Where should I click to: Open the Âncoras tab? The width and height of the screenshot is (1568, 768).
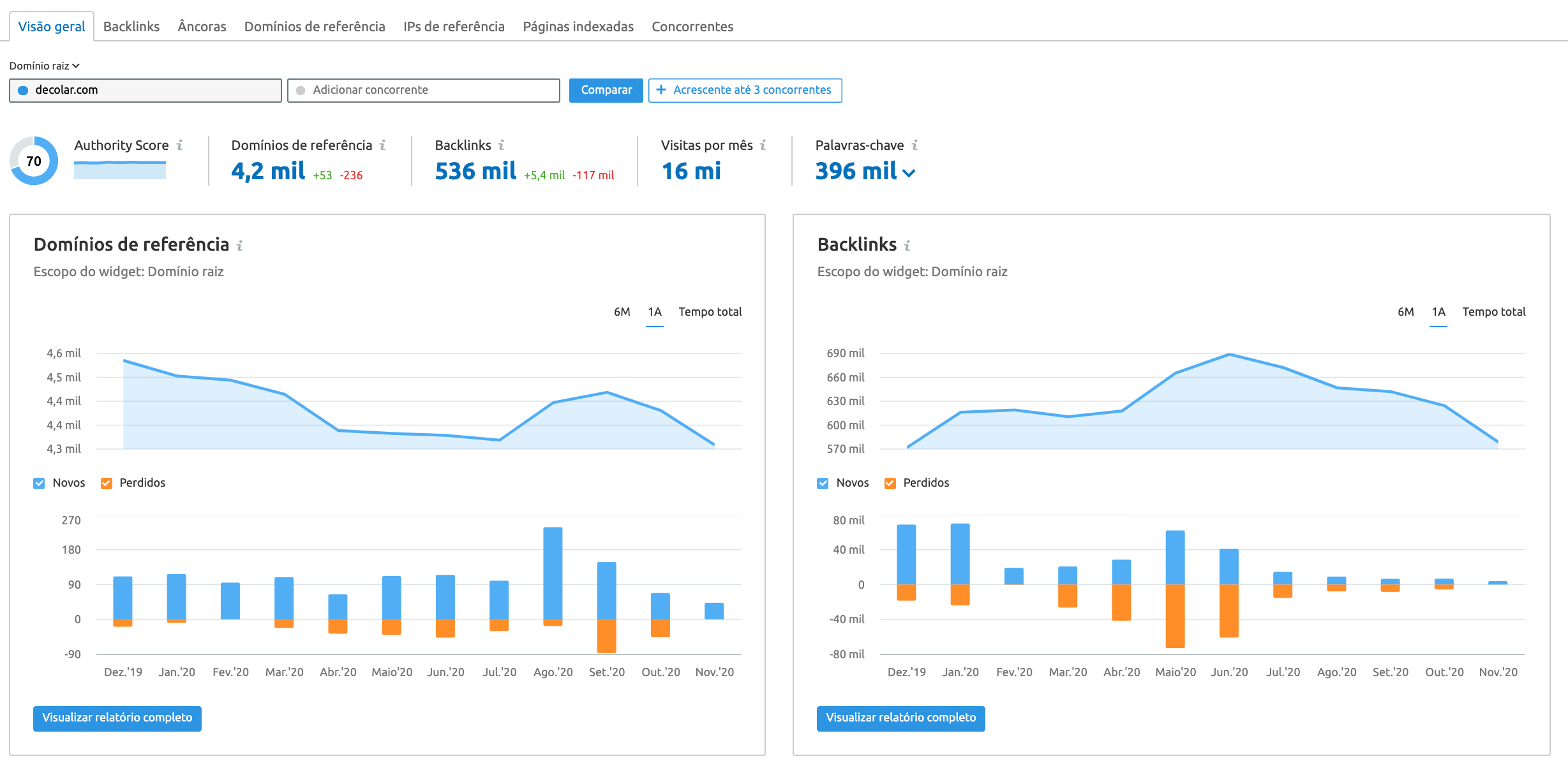point(202,27)
